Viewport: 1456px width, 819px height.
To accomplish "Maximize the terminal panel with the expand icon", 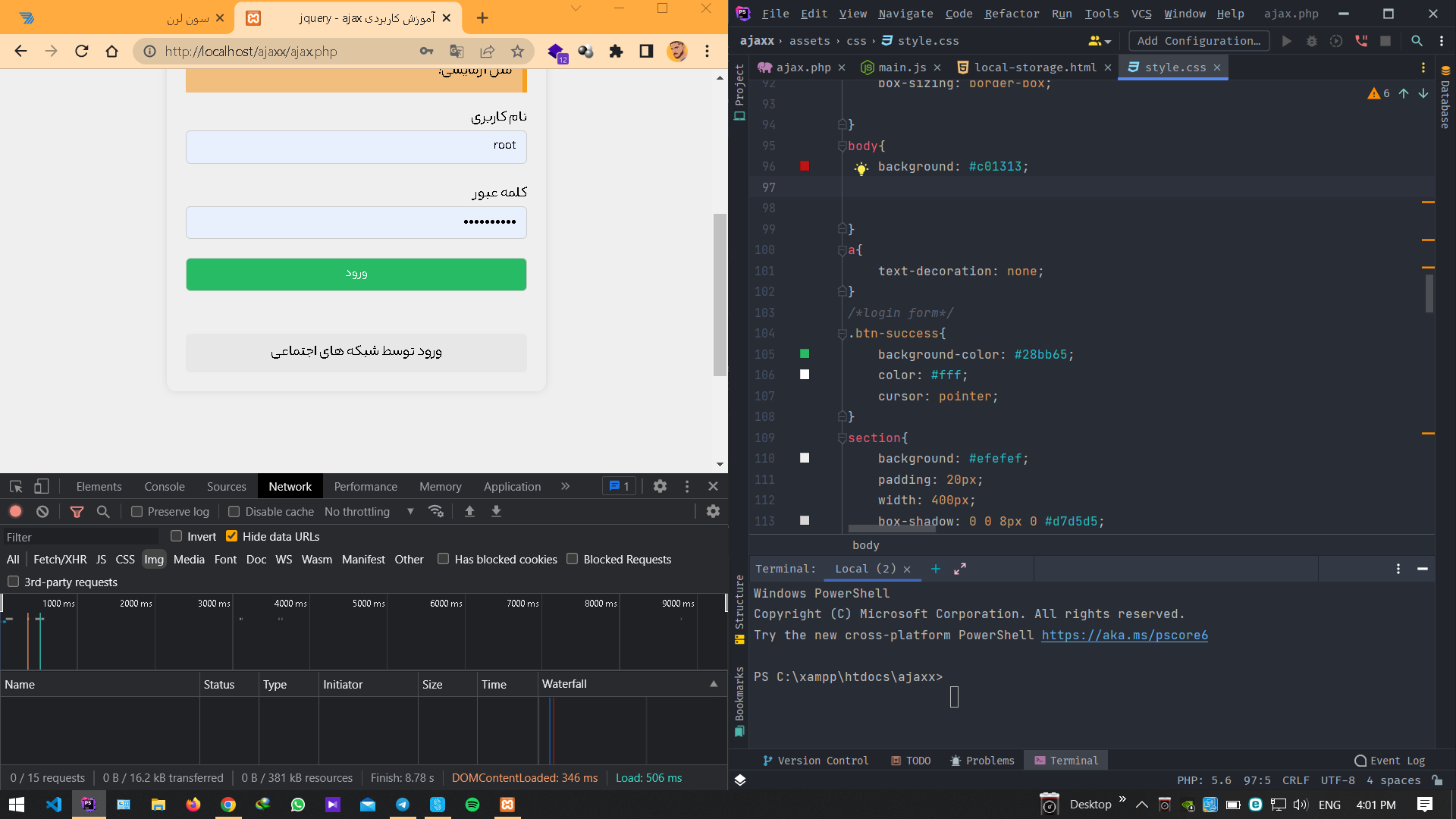I will [x=960, y=569].
